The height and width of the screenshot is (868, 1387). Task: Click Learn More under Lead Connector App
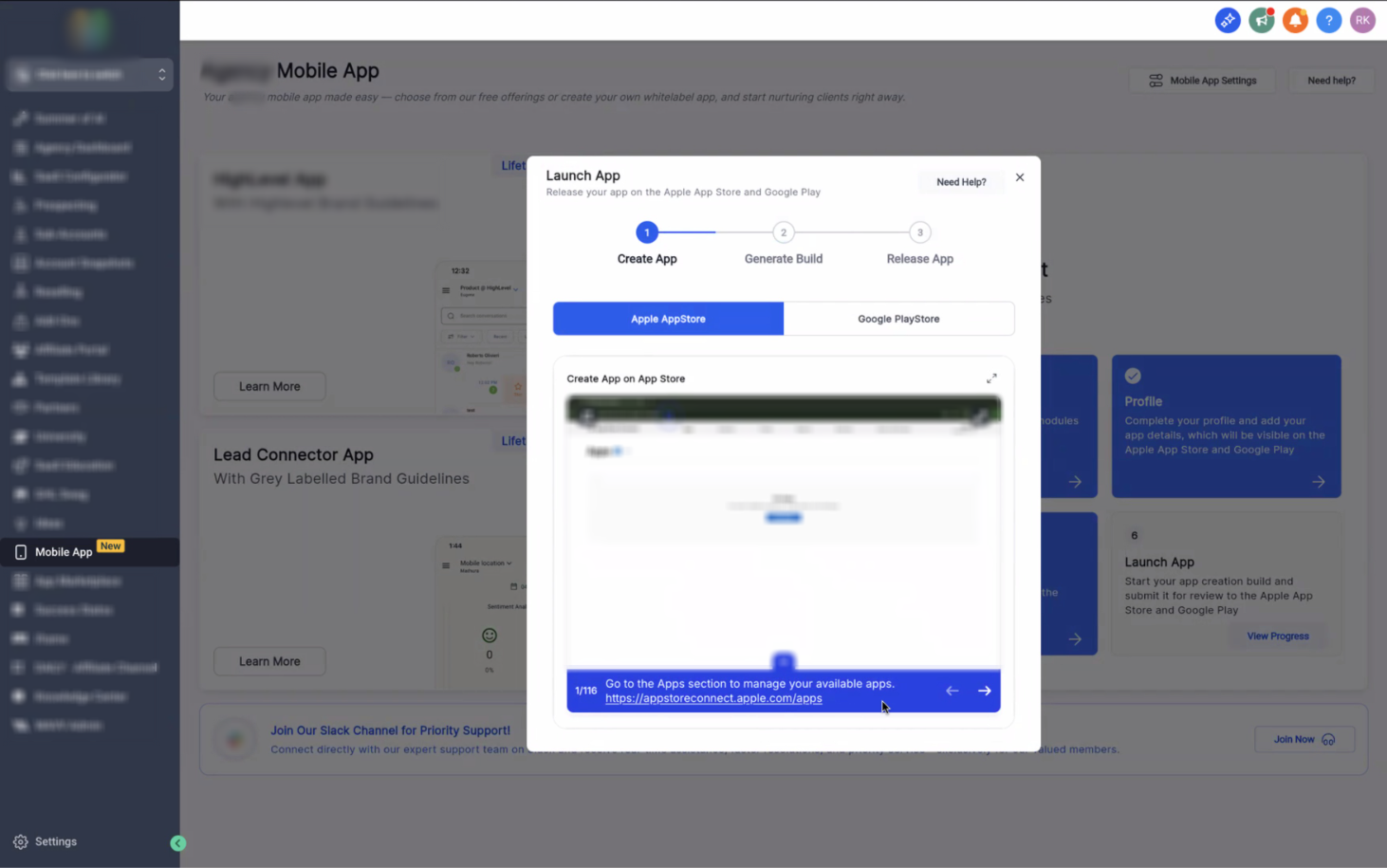point(269,661)
